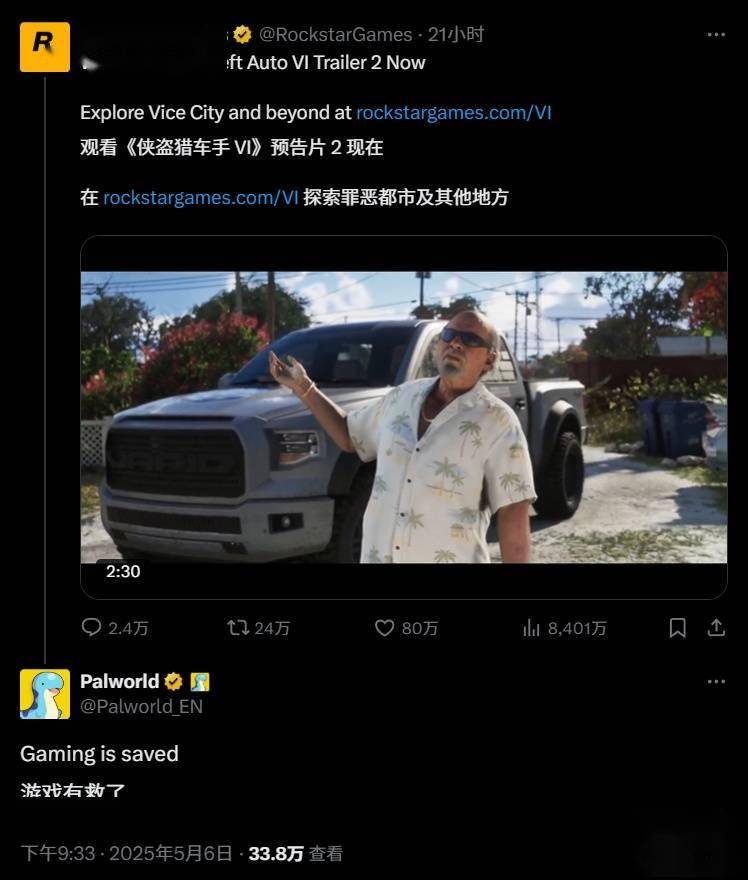This screenshot has width=748, height=880.
Task: Click the verified badge beside @RockstarGames
Action: pyautogui.click(x=242, y=35)
